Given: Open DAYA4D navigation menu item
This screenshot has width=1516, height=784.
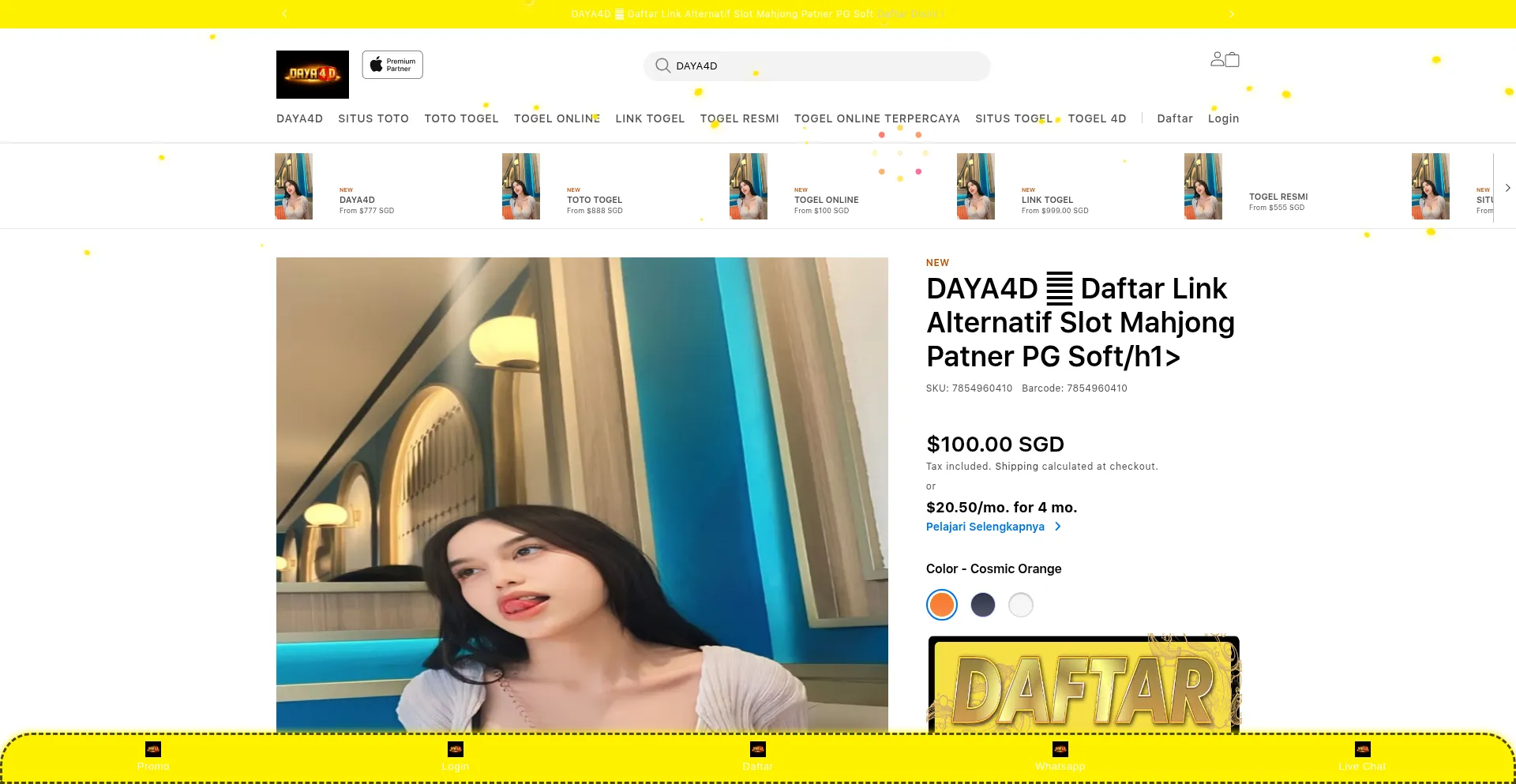Looking at the screenshot, I should click(299, 118).
